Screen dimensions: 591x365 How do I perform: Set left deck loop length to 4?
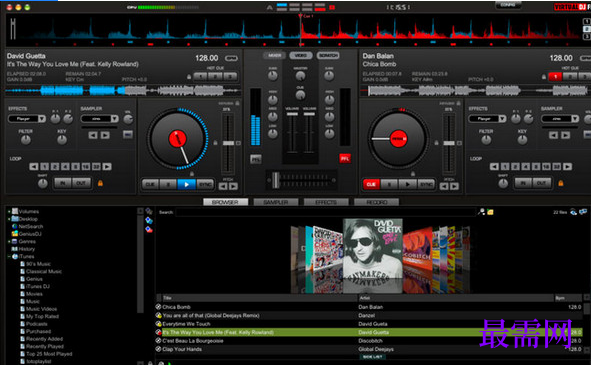(65, 166)
